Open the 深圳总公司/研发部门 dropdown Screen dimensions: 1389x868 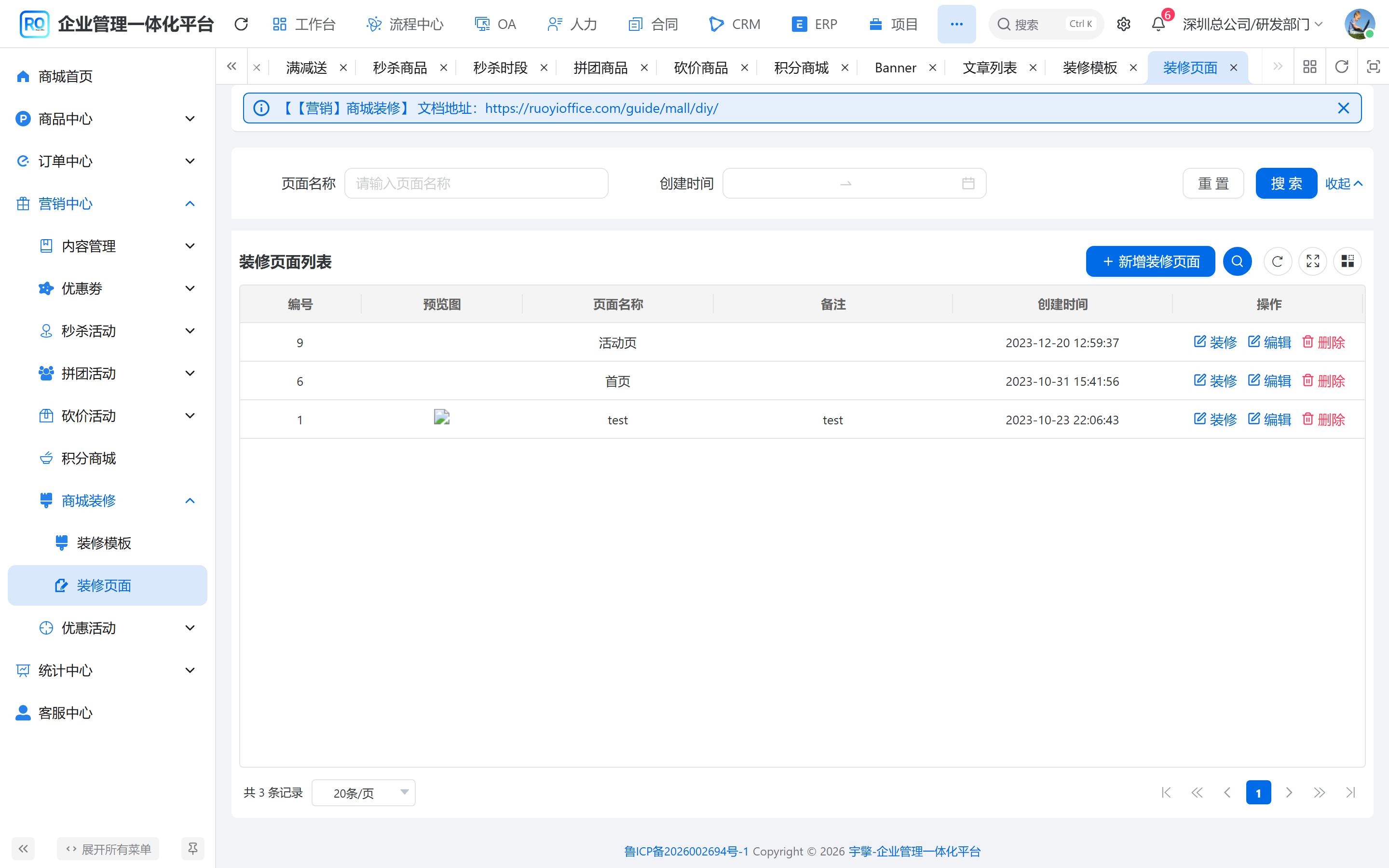pos(1253,24)
